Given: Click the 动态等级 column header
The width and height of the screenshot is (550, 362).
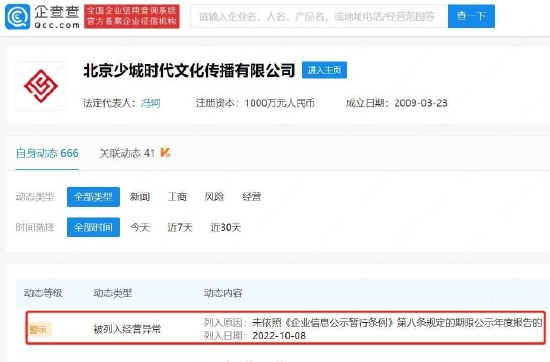Looking at the screenshot, I should [43, 293].
